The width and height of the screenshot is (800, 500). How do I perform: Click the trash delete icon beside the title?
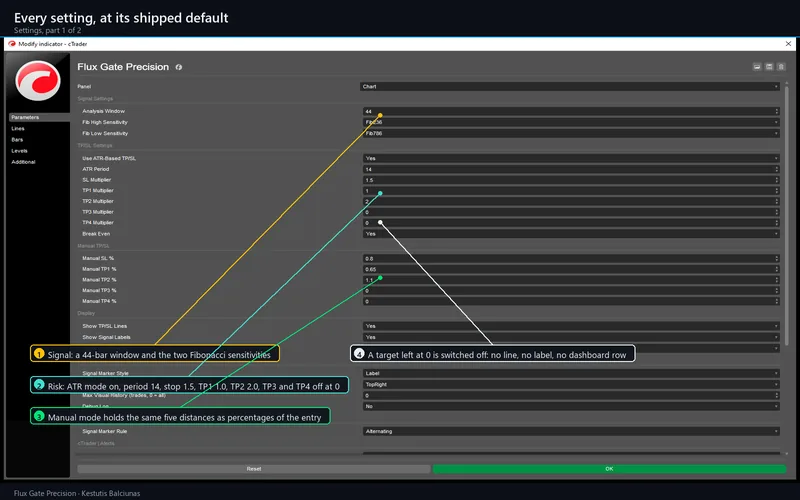(x=781, y=67)
